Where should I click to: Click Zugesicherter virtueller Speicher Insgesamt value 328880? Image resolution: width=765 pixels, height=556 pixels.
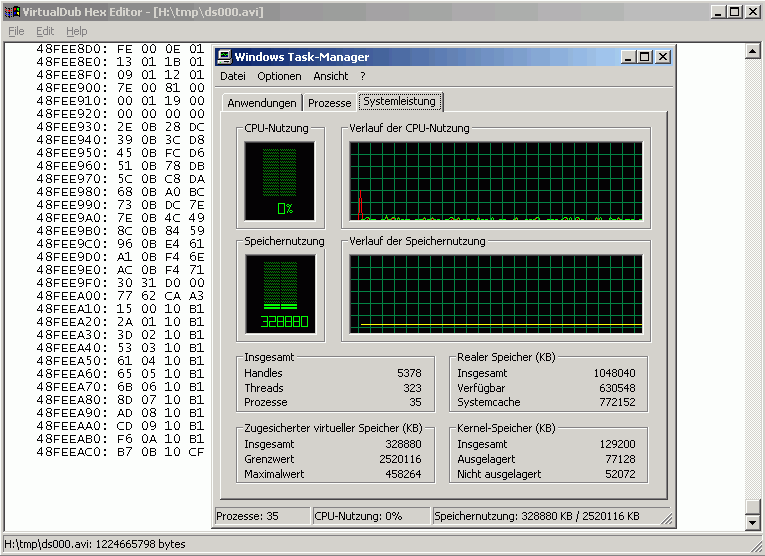(403, 444)
